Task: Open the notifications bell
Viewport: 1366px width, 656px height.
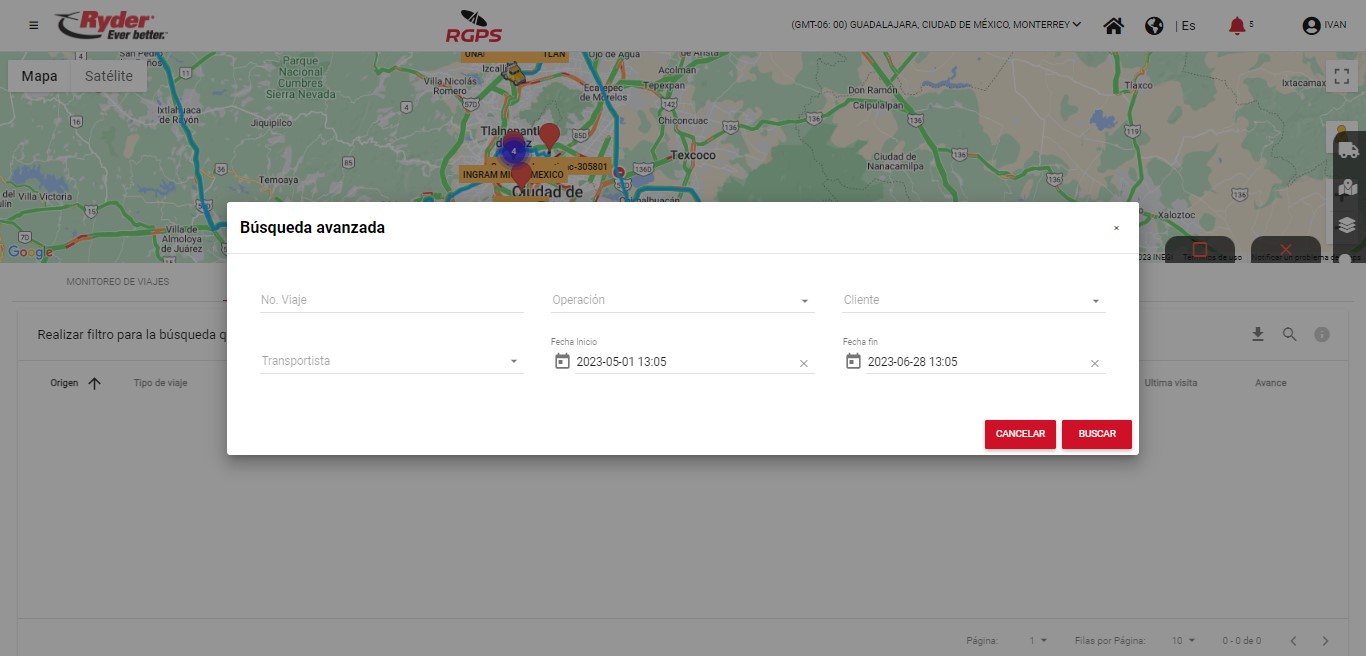Action: 1237,26
